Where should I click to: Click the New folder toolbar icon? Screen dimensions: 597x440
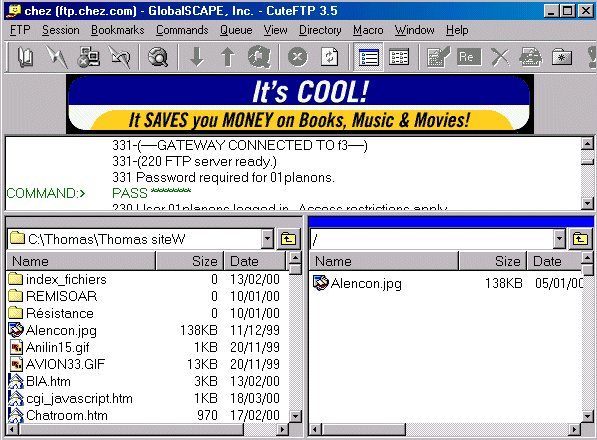click(562, 57)
